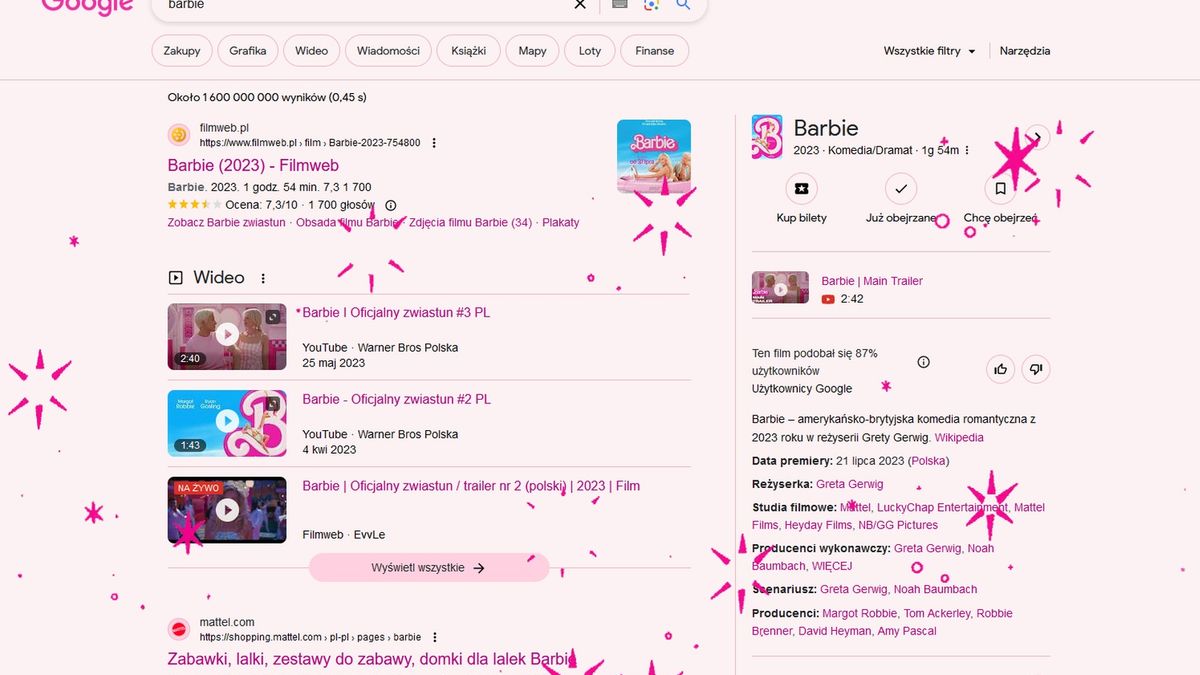The image size is (1200, 675).
Task: Select the Grafika filter tab
Action: click(x=248, y=51)
